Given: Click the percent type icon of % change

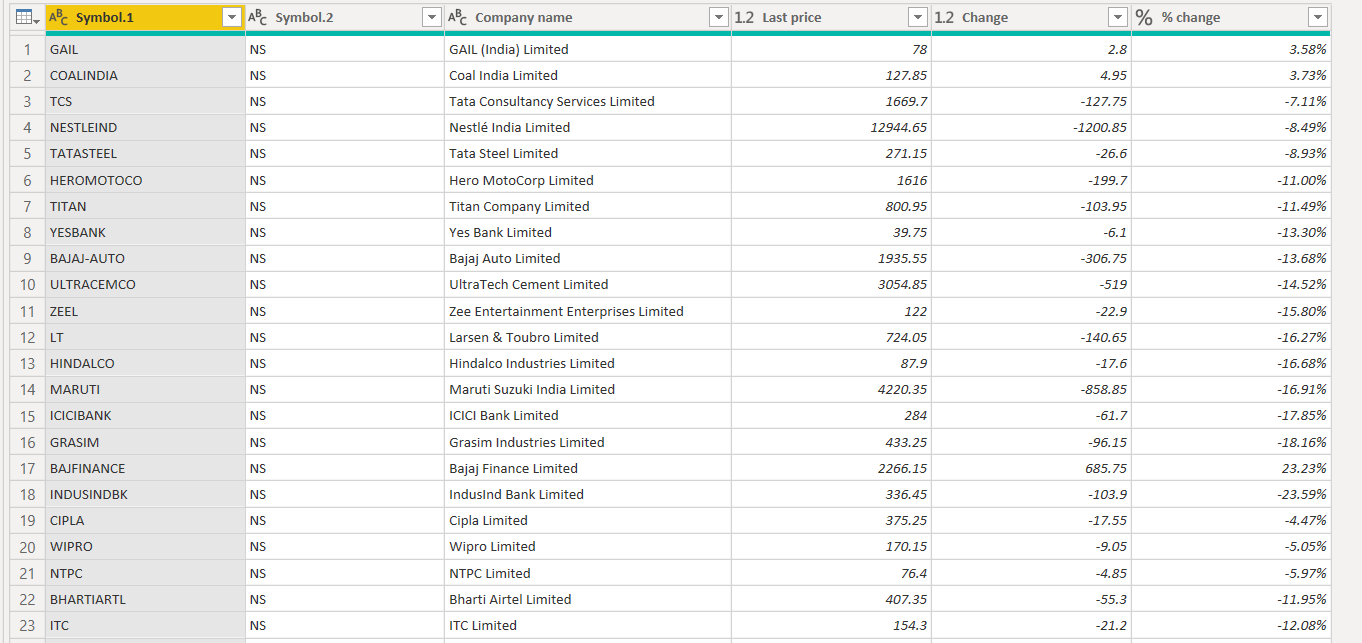Looking at the screenshot, I should coord(1144,17).
